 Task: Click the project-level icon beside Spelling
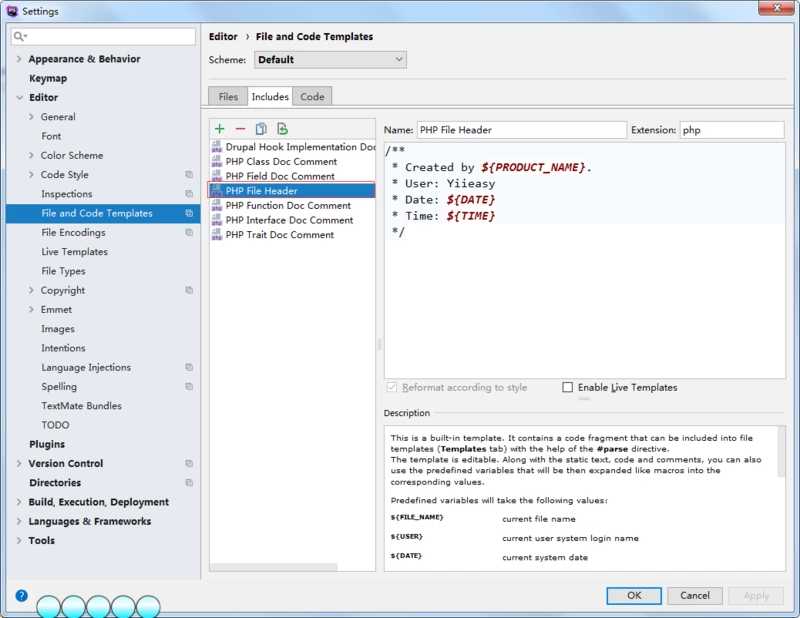click(x=189, y=387)
